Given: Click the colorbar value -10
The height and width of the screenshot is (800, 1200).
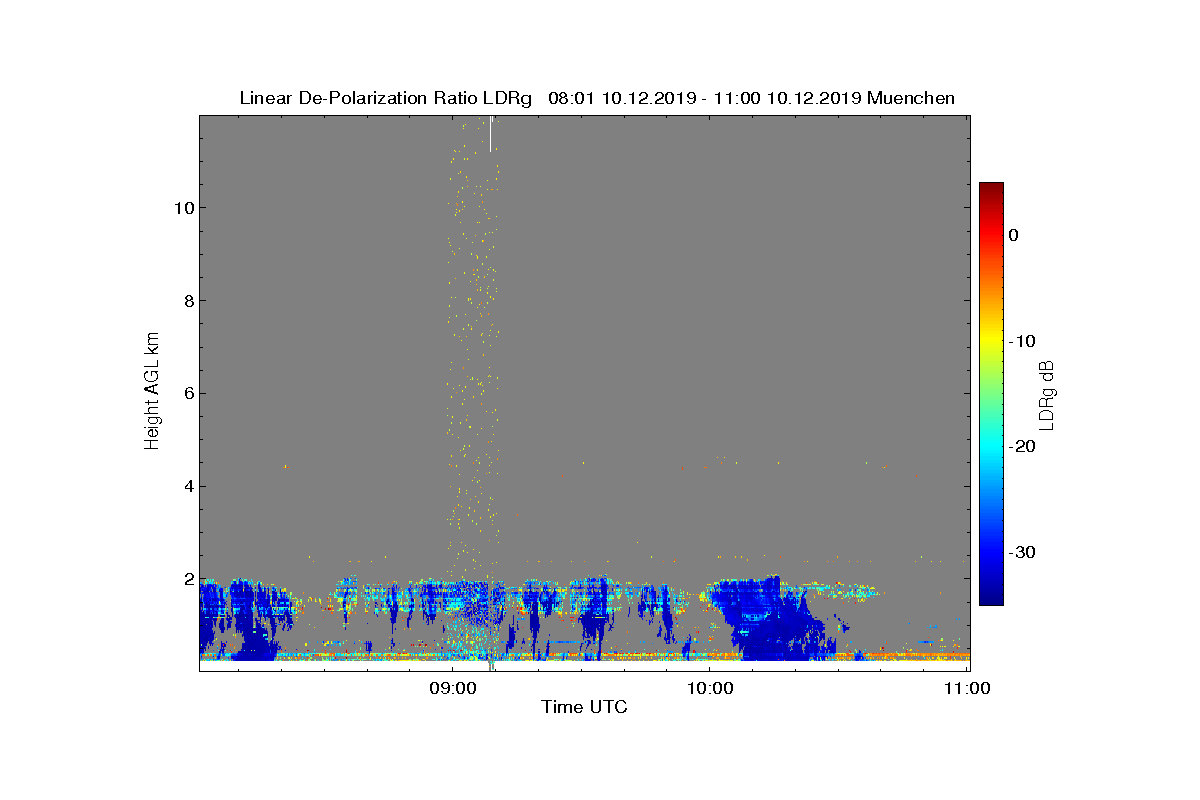Looking at the screenshot, I should [1022, 341].
